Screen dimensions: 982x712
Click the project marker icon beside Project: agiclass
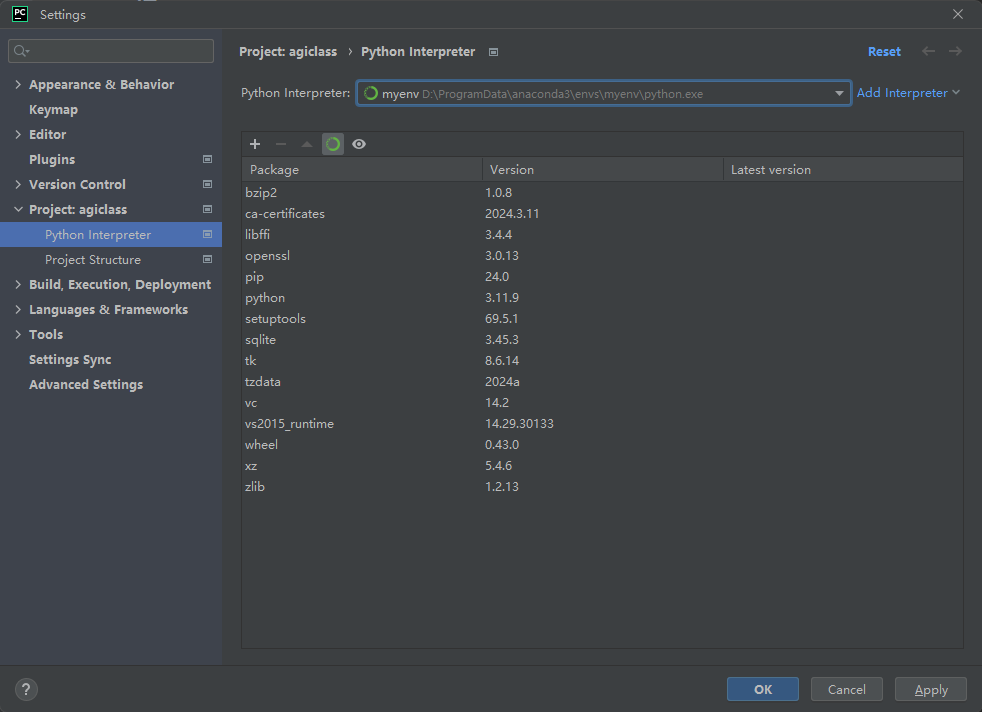207,209
